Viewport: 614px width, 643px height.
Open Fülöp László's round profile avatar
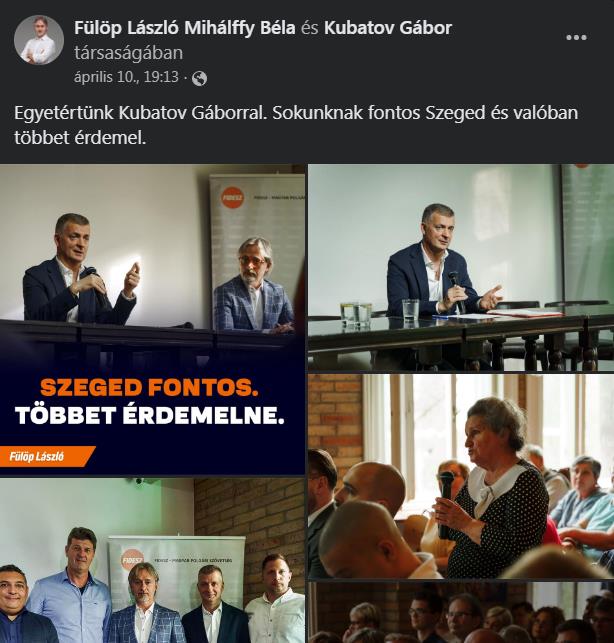click(x=39, y=40)
